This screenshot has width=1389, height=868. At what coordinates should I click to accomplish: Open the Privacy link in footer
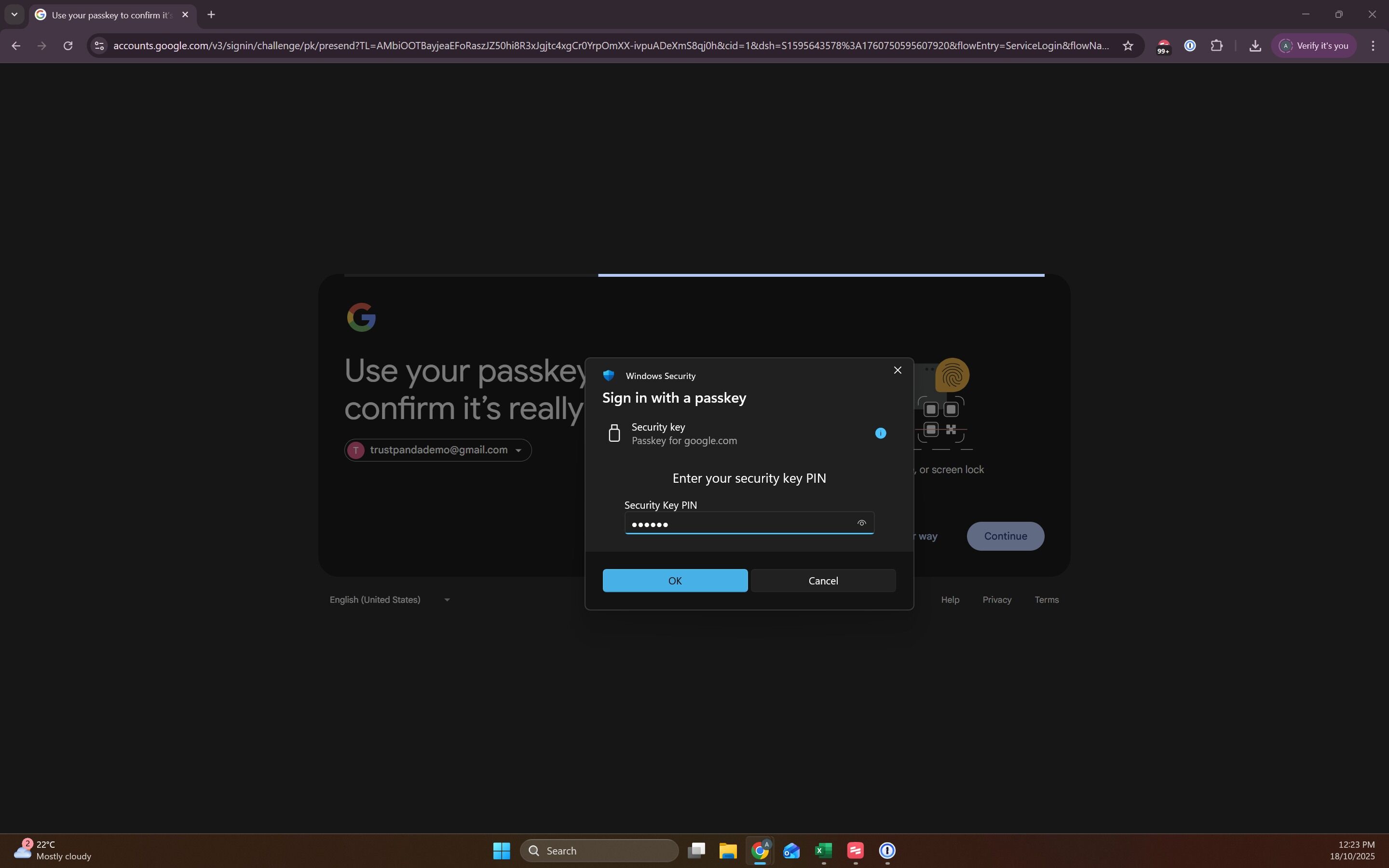[996, 599]
